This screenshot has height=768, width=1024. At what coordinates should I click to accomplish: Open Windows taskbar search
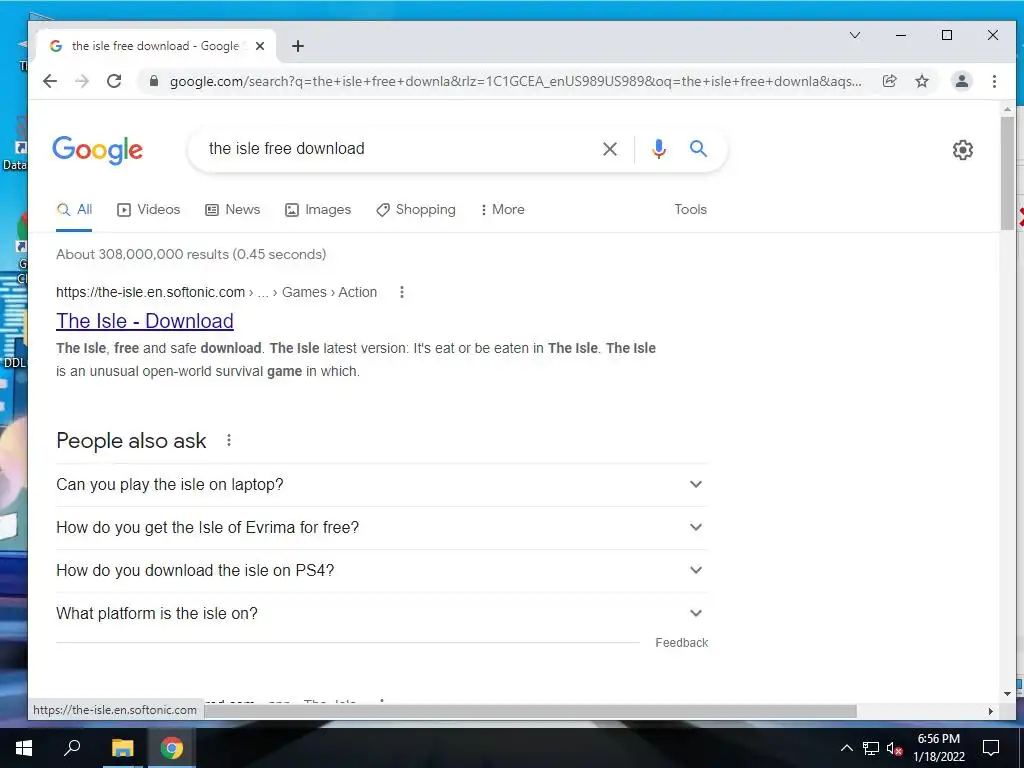[x=72, y=748]
